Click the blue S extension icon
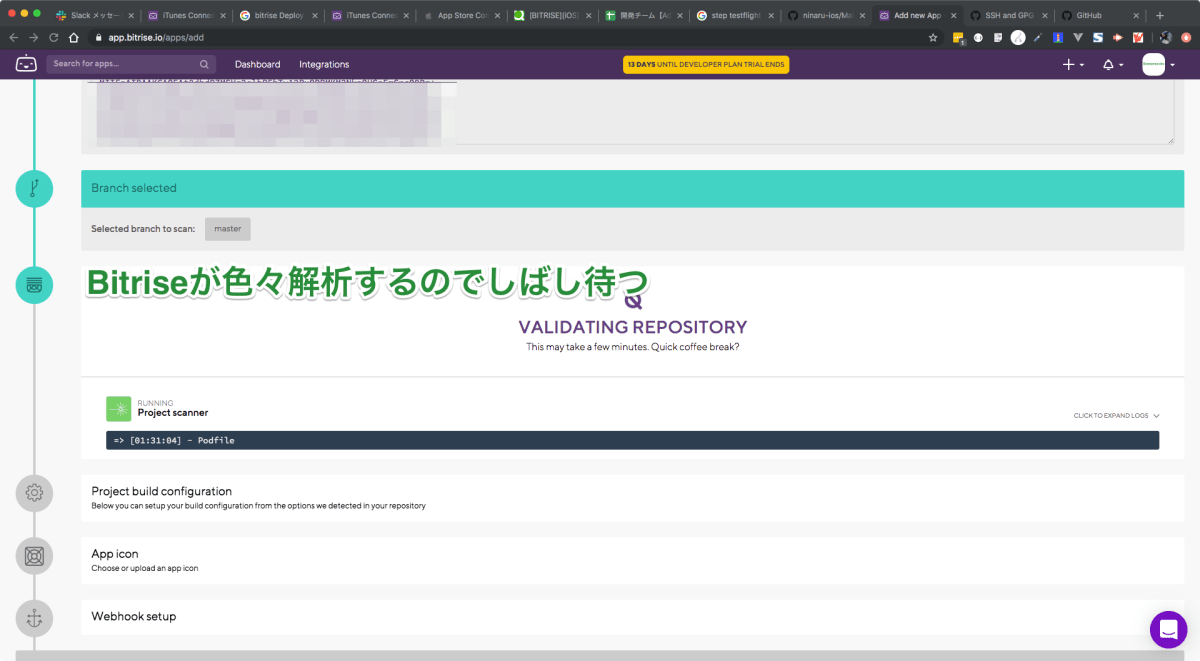1200x661 pixels. [1098, 37]
